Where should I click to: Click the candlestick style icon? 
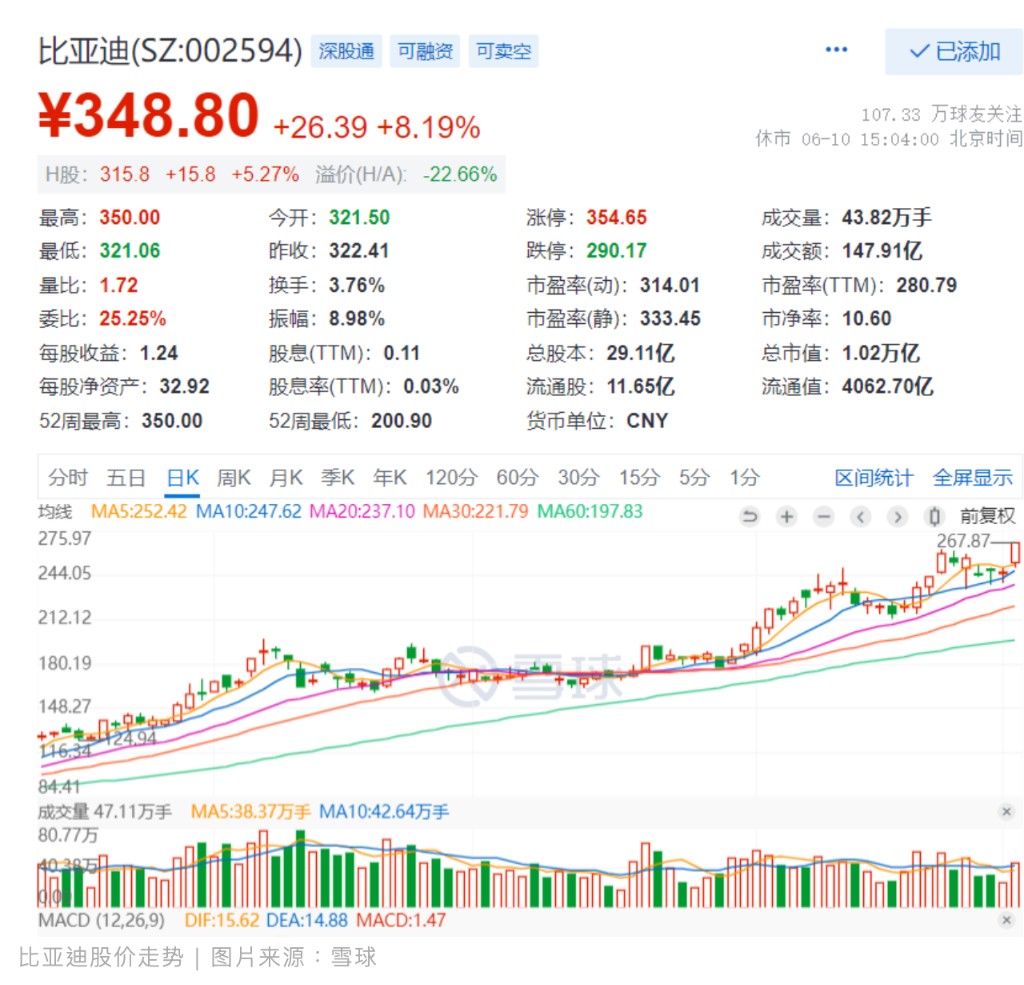click(x=935, y=517)
